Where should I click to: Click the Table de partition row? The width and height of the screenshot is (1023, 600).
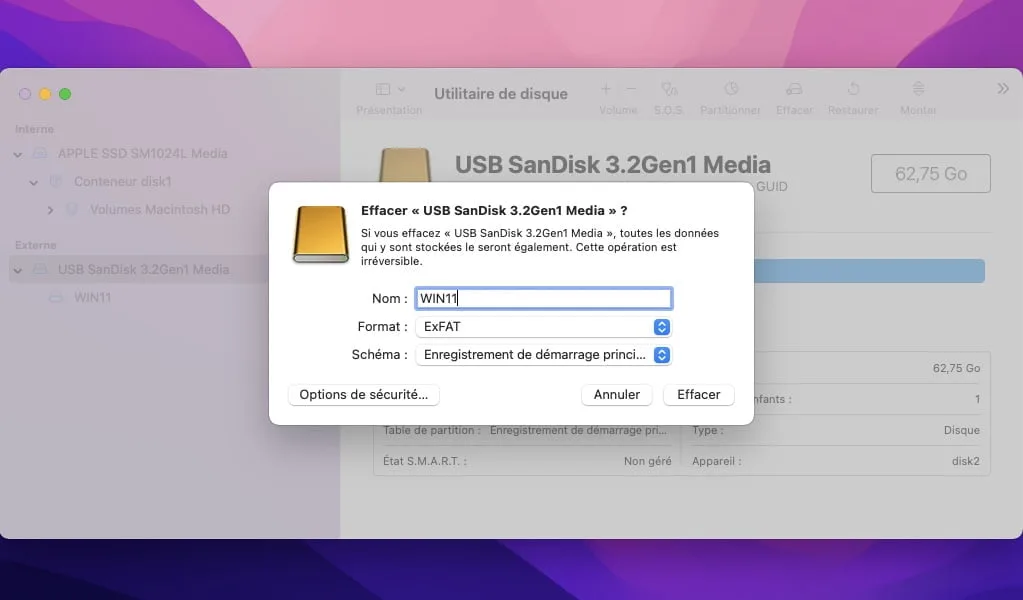527,430
